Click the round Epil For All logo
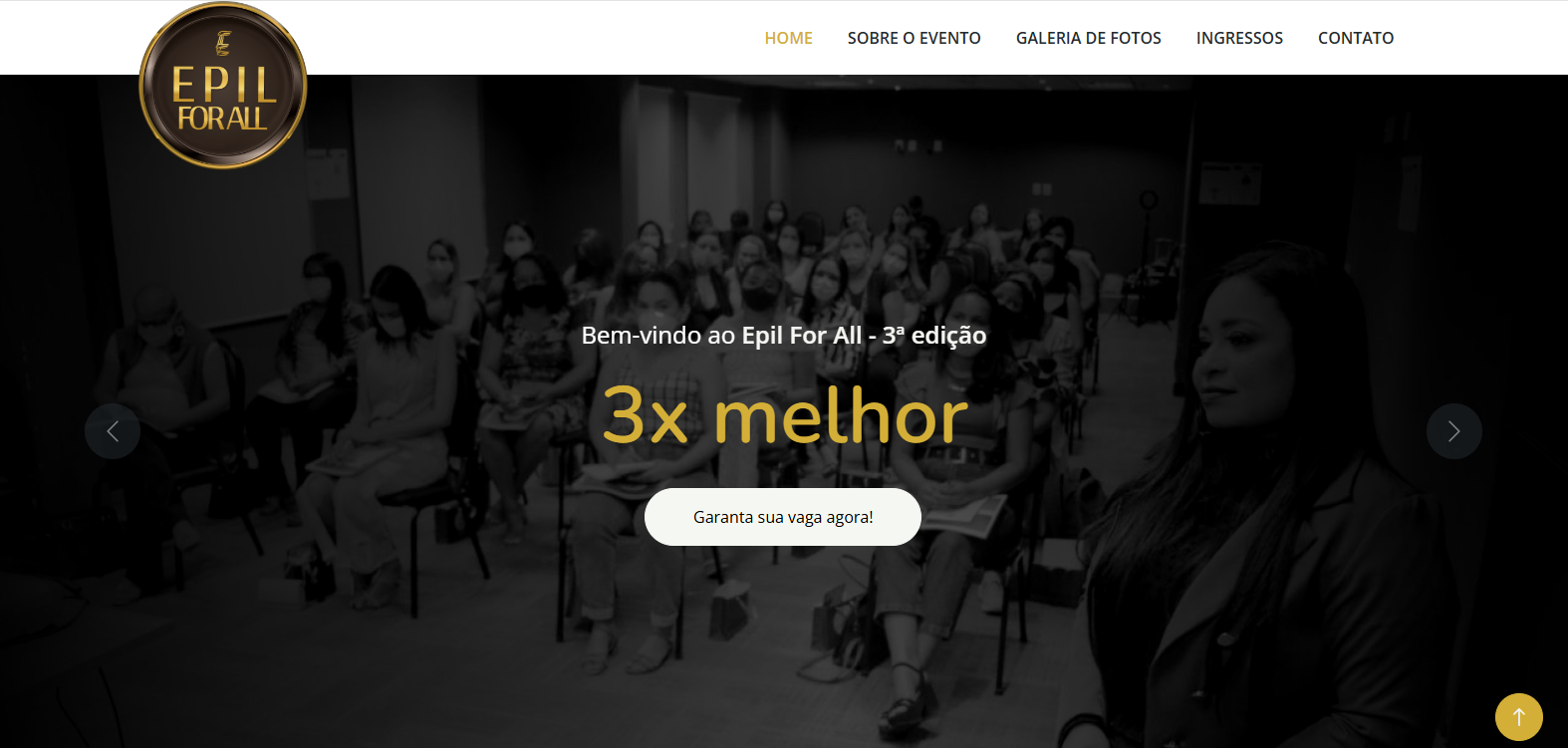Screen dimensions: 1568x748 pos(223,86)
